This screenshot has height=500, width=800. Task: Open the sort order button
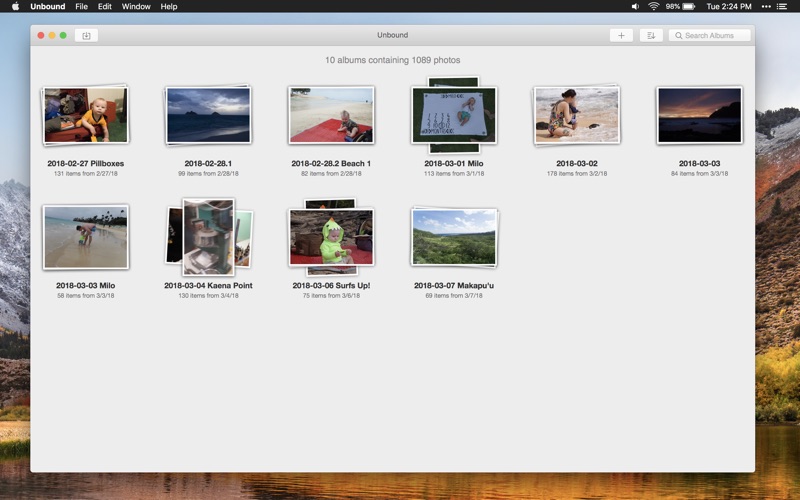click(x=651, y=35)
